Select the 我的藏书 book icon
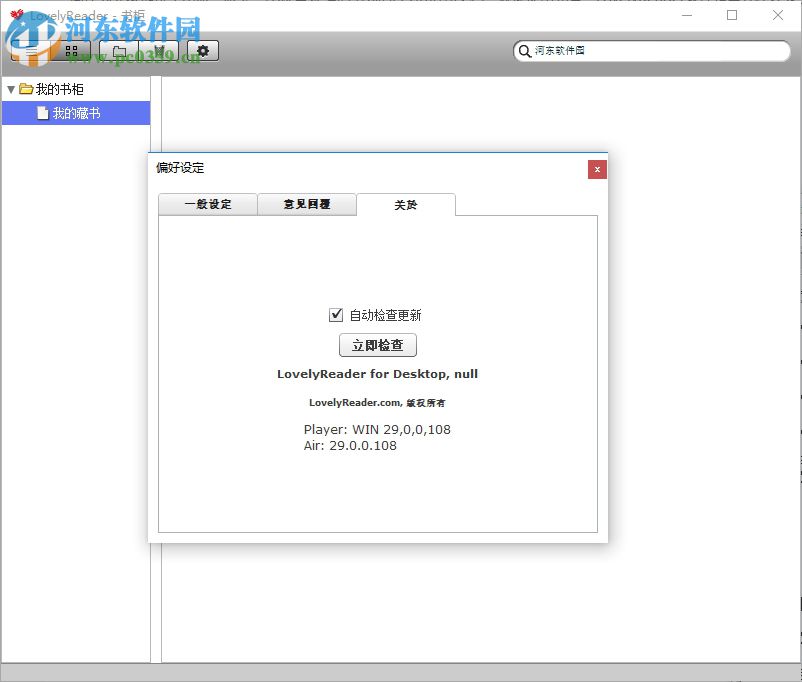Screen dimensions: 802x682 click(42, 112)
